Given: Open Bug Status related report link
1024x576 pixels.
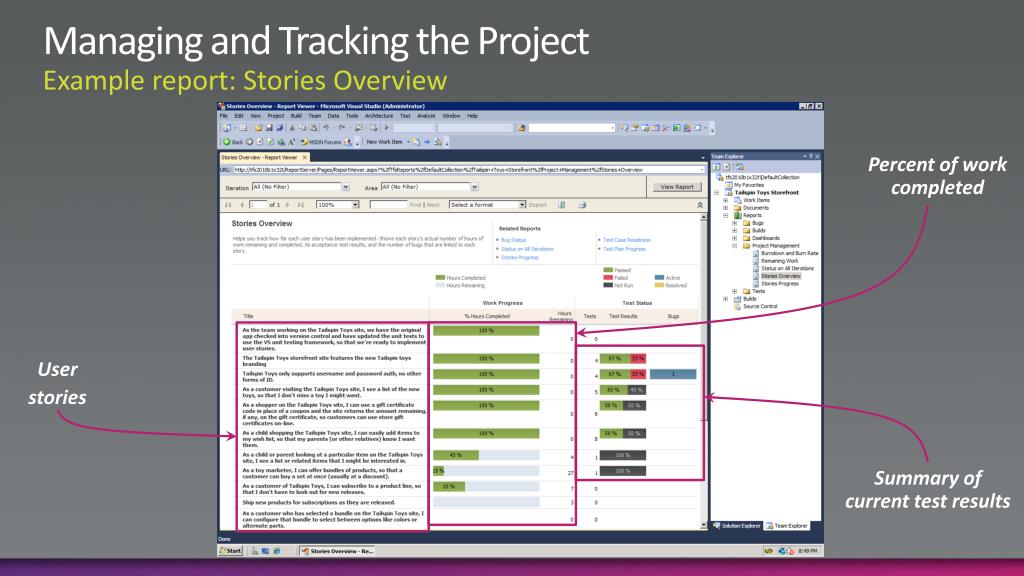Looking at the screenshot, I should pyautogui.click(x=513, y=240).
